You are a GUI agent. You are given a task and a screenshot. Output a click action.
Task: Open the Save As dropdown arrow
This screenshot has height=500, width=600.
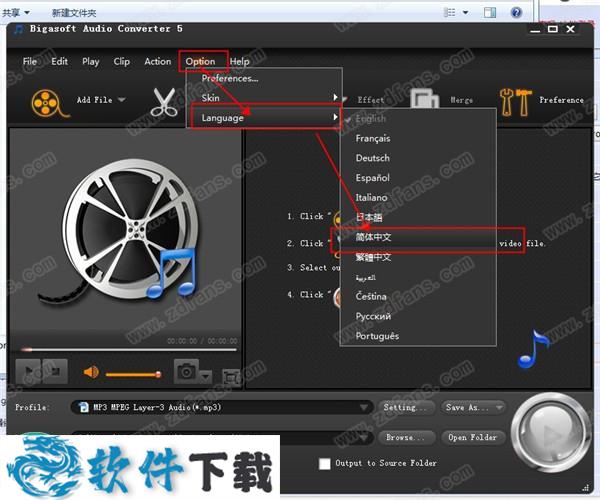499,408
